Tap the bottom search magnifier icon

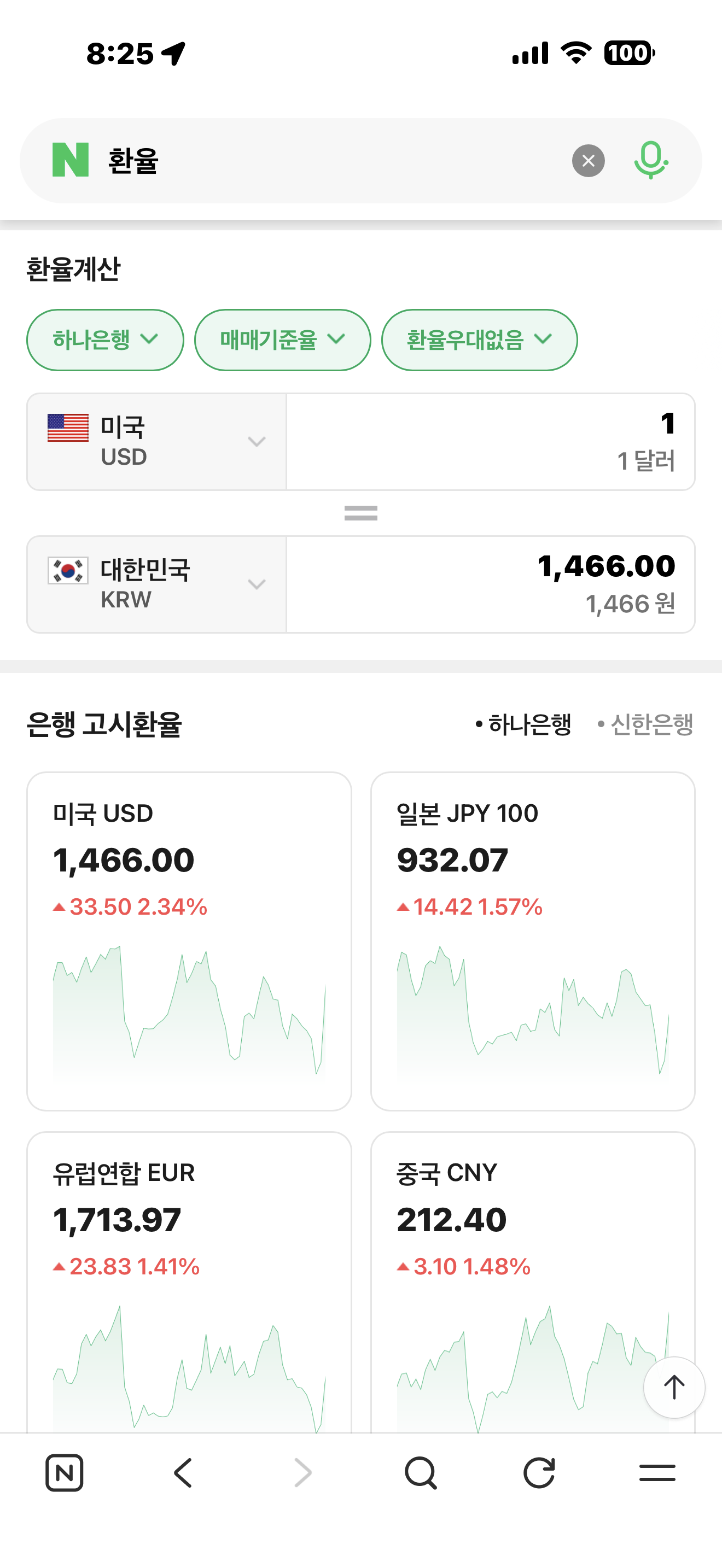point(421,1473)
